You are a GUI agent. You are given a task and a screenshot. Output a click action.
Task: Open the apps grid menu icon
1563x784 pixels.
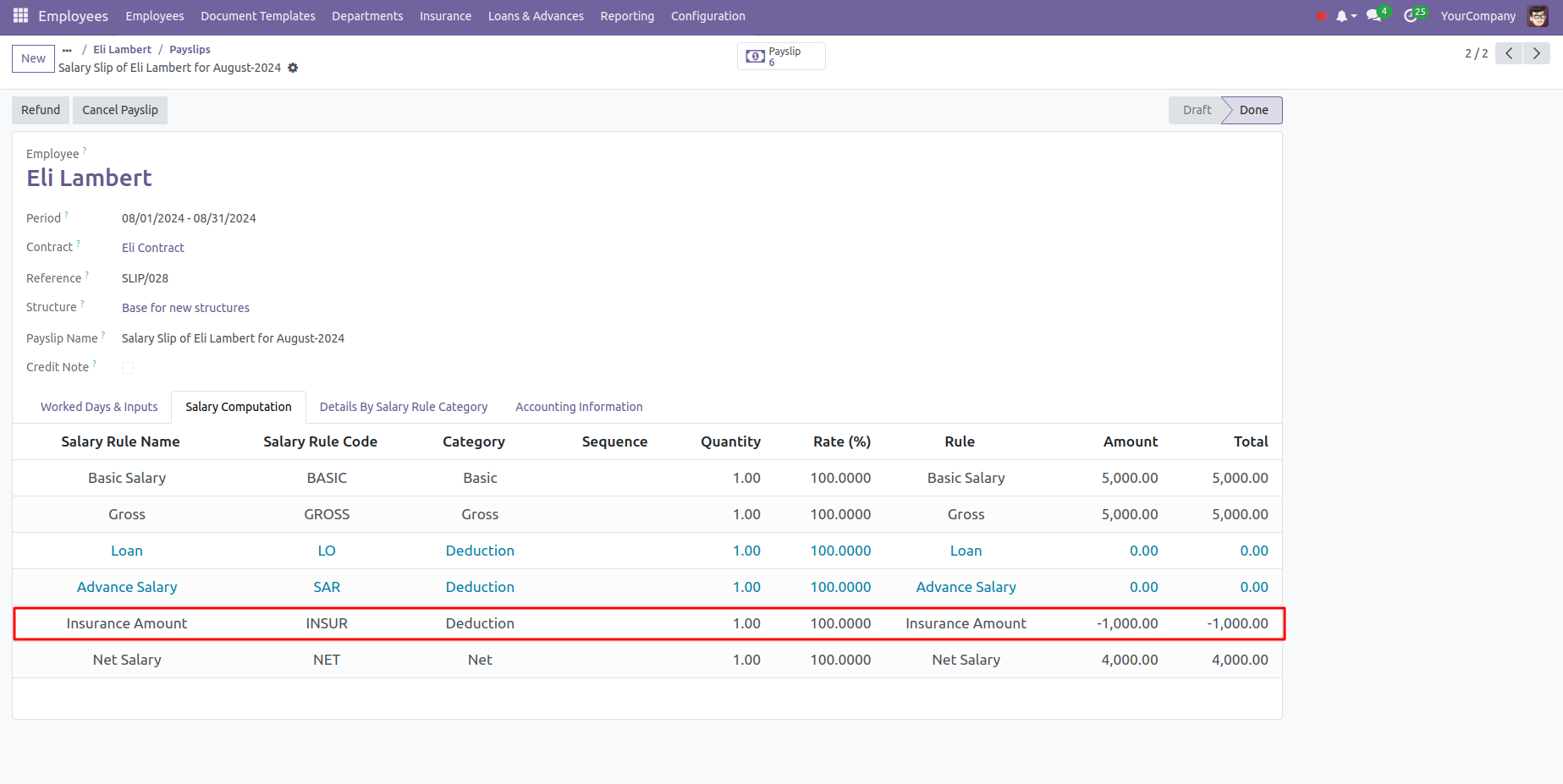click(x=20, y=16)
